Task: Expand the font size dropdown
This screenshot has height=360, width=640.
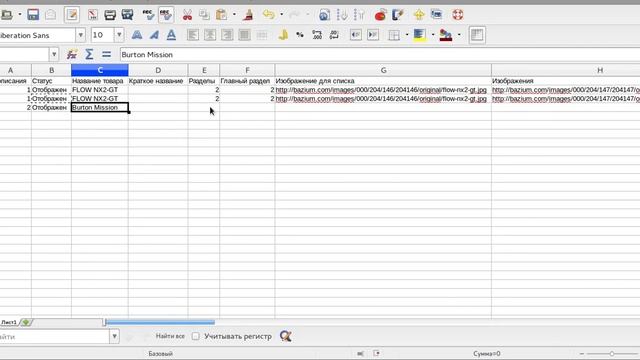Action: click(119, 35)
